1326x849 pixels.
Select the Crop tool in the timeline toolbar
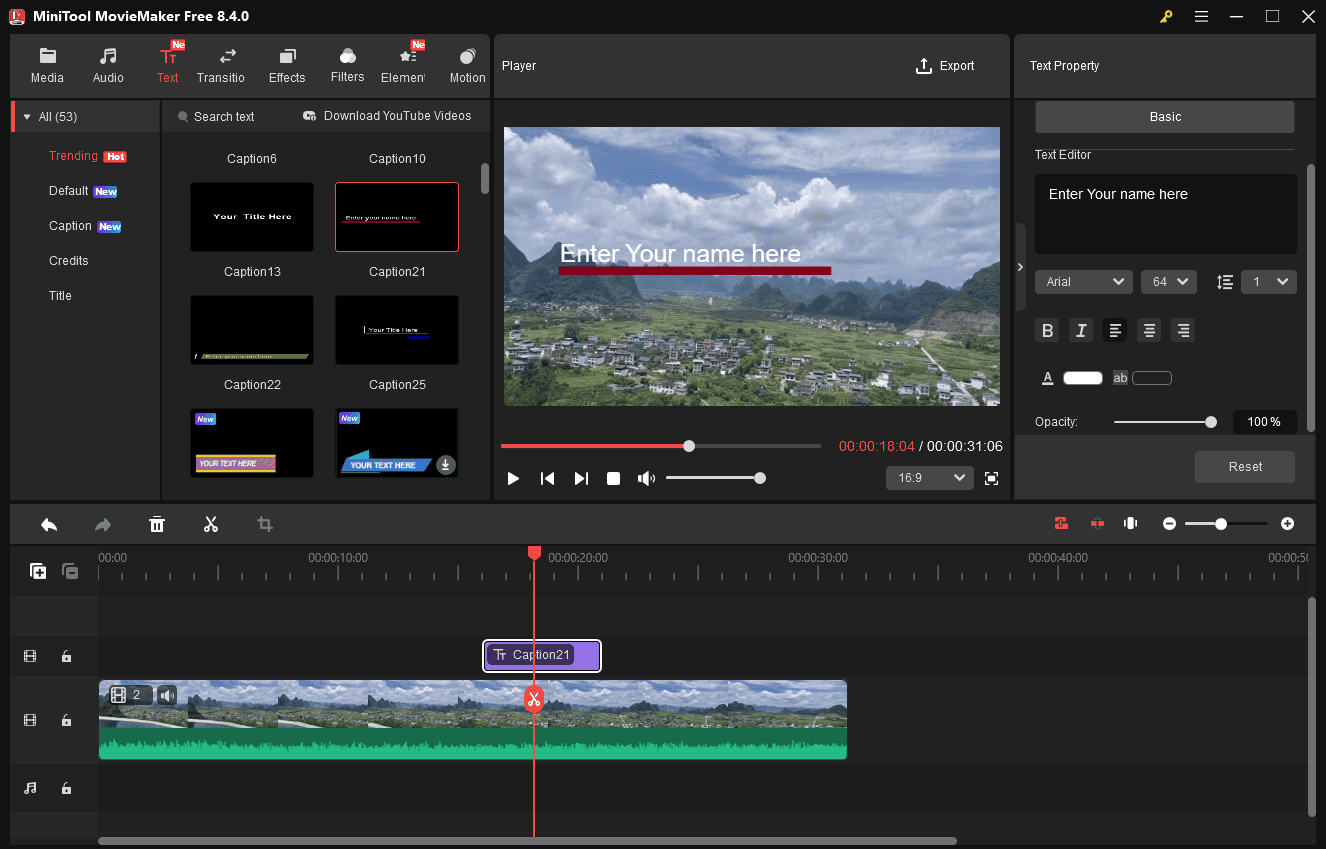264,523
